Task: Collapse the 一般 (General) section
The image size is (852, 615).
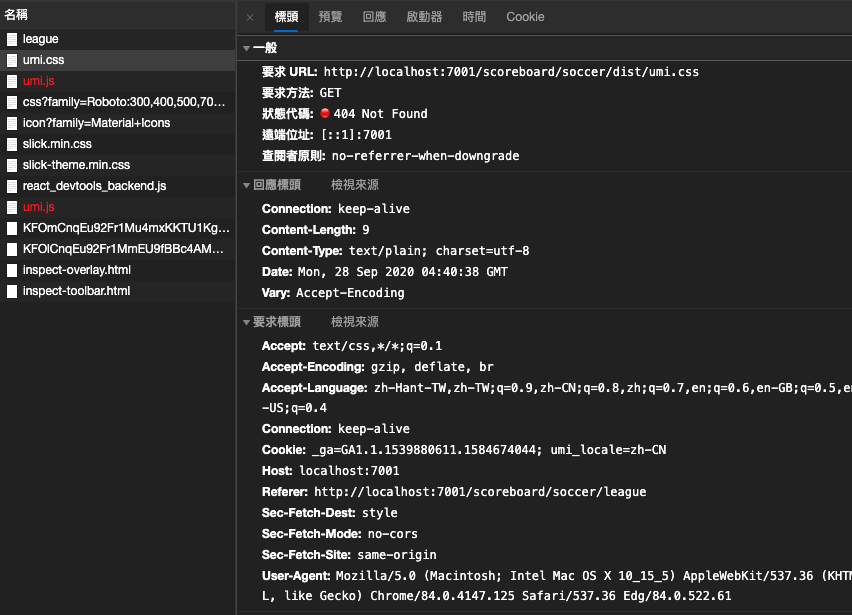Action: [x=246, y=47]
